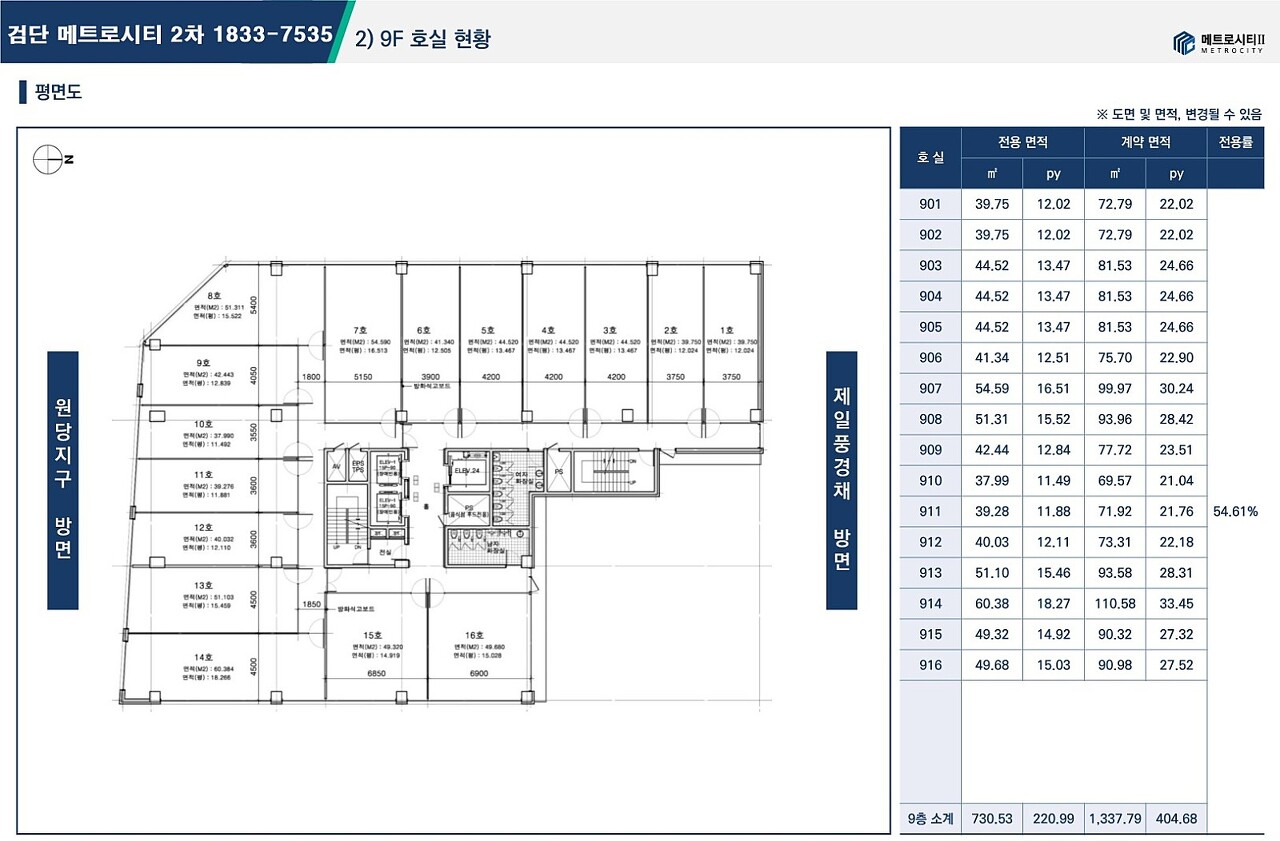Click the 전용 면적 column header

tap(1023, 143)
